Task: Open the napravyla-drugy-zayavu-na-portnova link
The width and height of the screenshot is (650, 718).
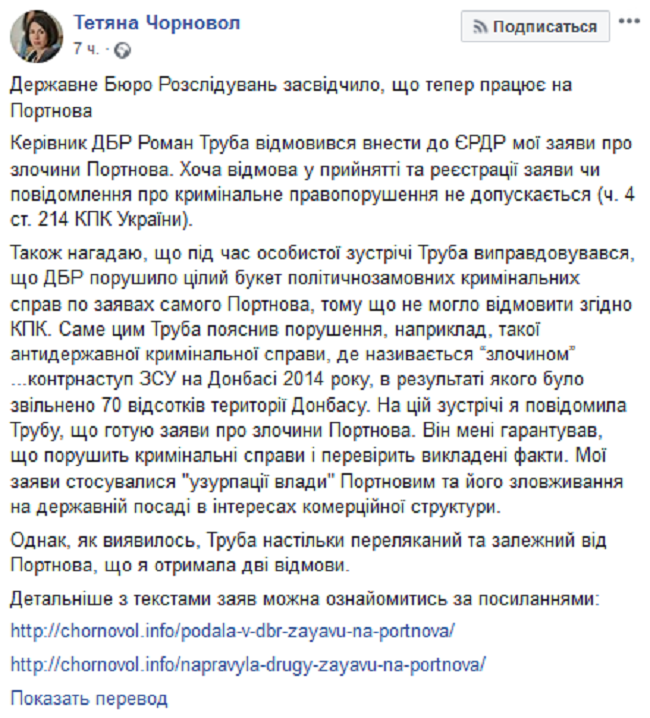Action: click(250, 664)
